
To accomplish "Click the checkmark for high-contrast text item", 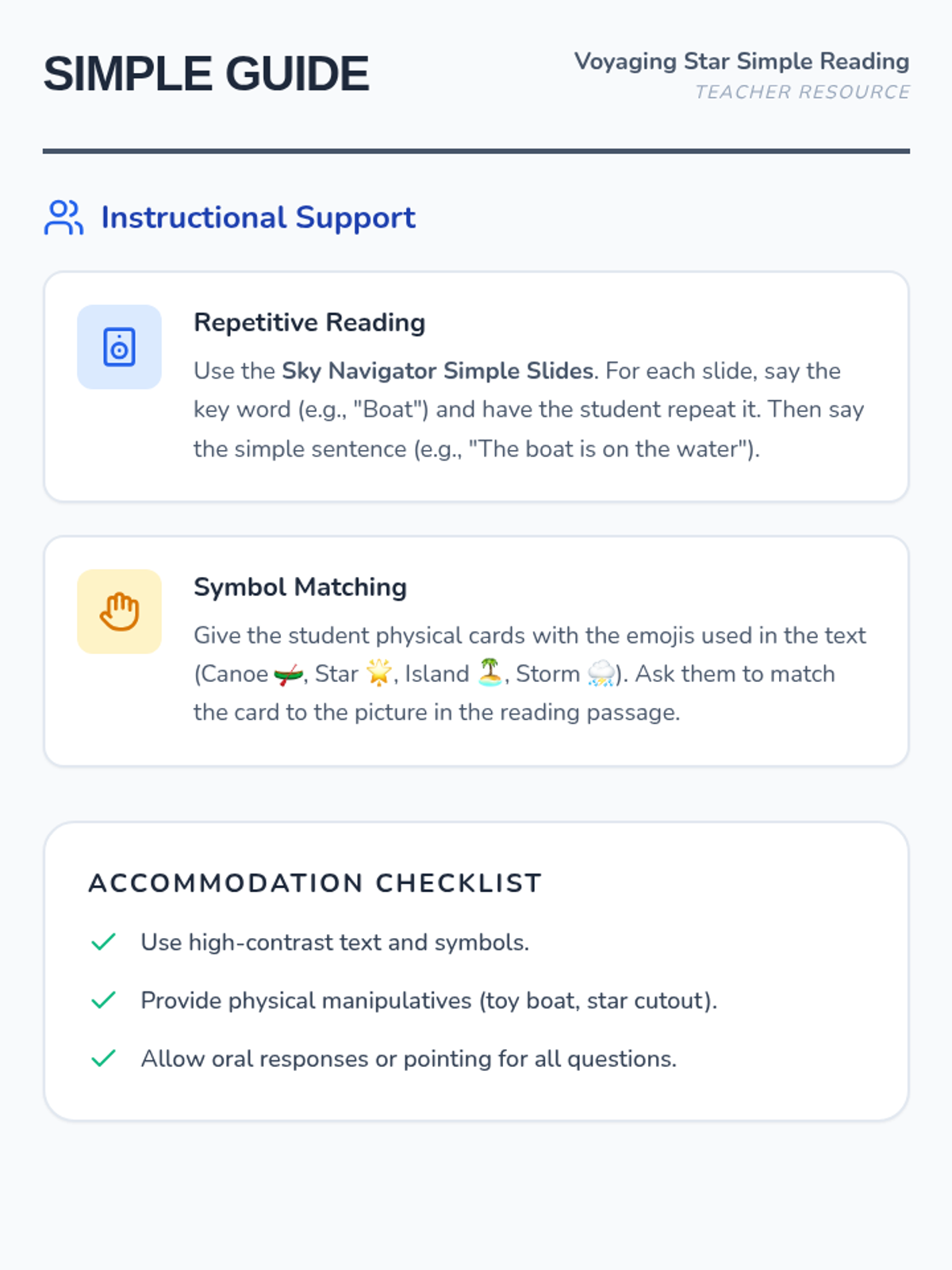I will click(104, 942).
